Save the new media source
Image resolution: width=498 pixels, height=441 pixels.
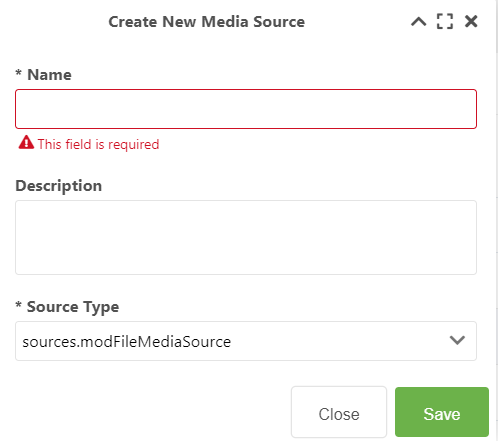click(x=442, y=412)
